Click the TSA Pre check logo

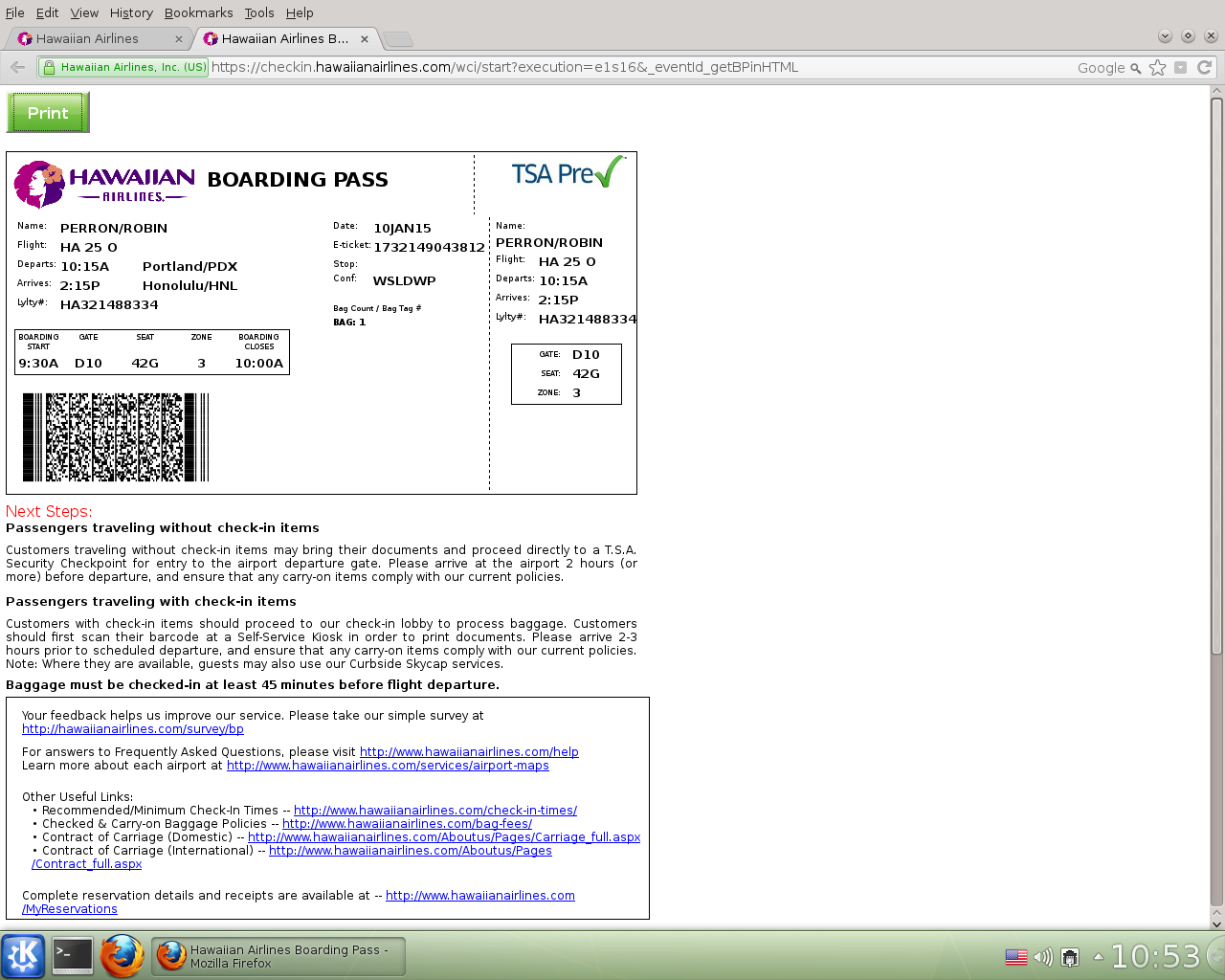pos(568,172)
